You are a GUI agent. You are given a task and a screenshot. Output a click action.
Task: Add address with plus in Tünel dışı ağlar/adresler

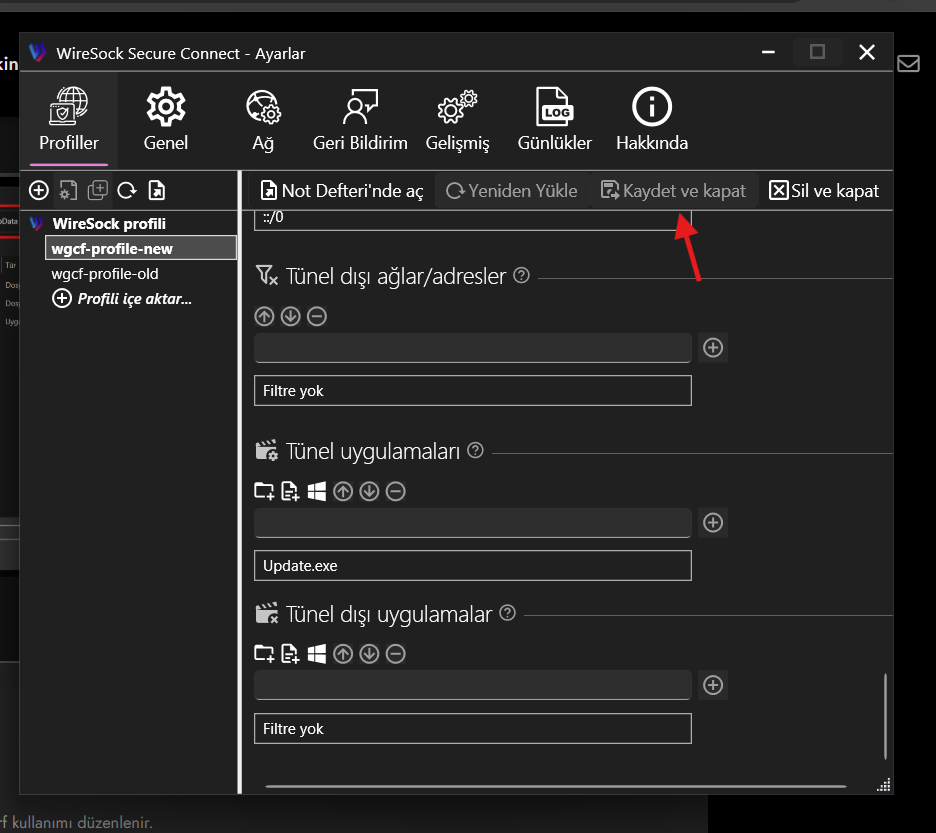(713, 348)
